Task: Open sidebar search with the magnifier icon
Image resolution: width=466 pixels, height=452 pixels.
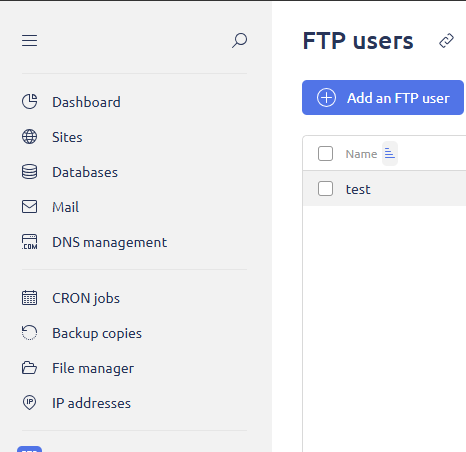Action: point(239,40)
